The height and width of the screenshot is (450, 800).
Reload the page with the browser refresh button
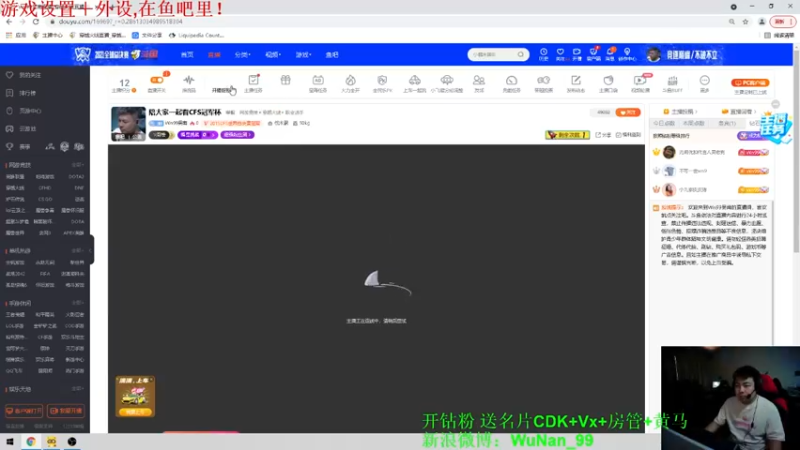[x=36, y=21]
